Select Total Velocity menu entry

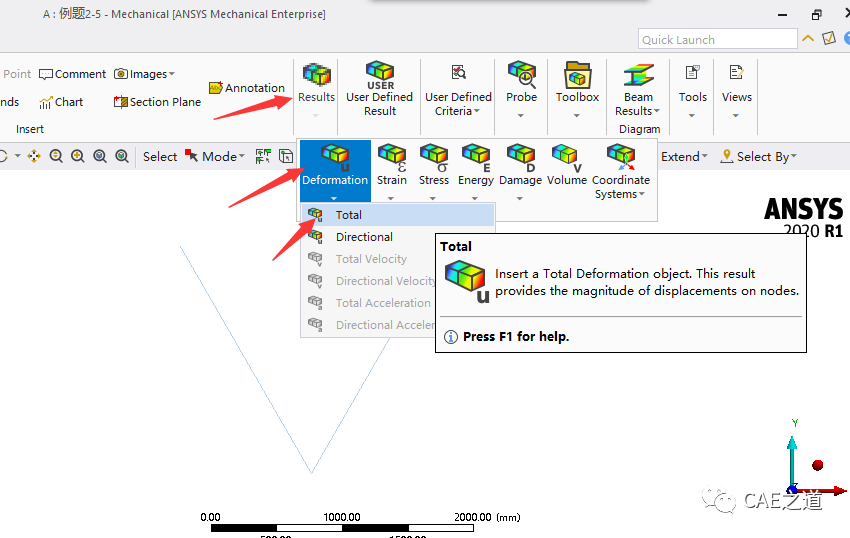click(x=369, y=259)
